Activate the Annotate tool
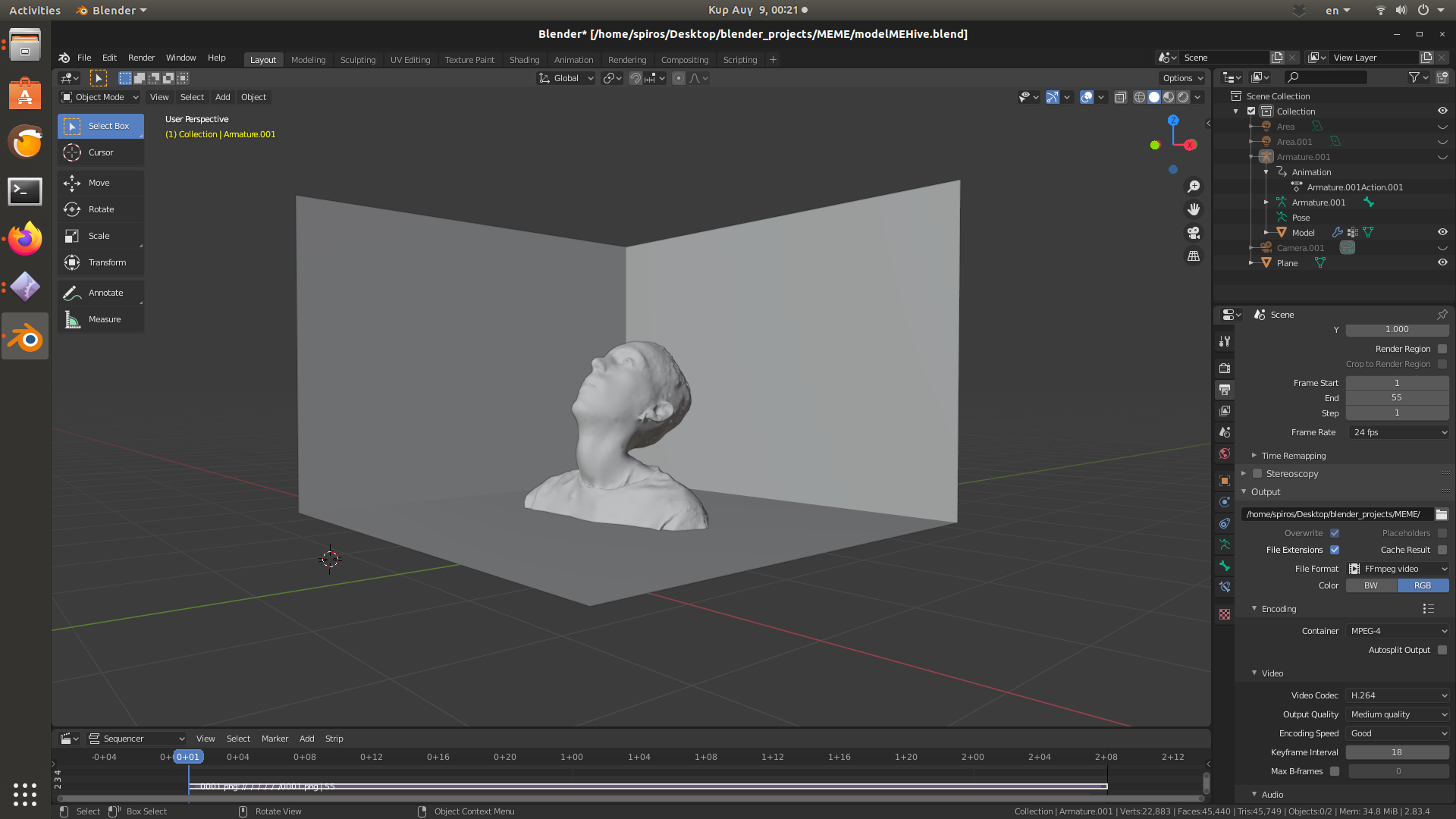Screen dimensions: 1456x819 click(x=100, y=293)
